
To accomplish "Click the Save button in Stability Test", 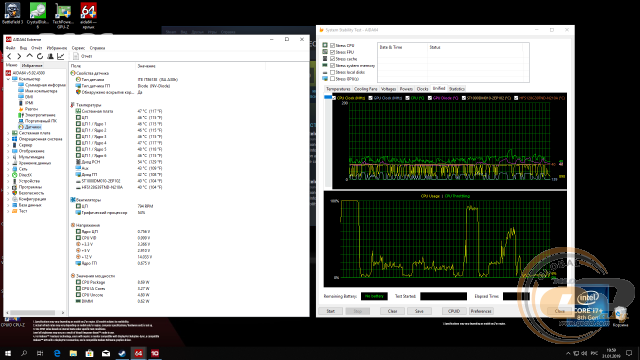I will (x=419, y=311).
